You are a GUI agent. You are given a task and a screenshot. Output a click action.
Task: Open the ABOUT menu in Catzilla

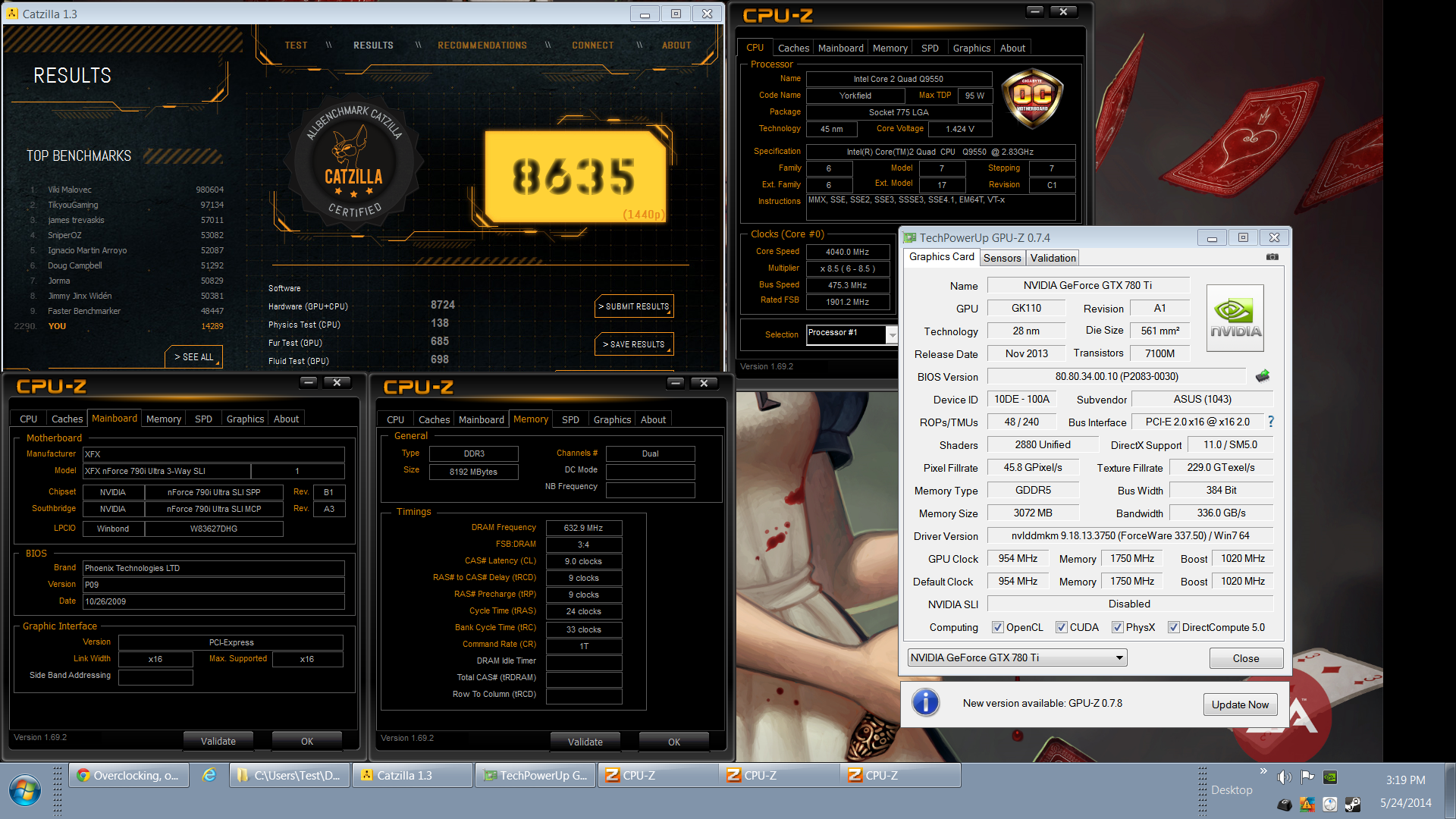tap(676, 45)
